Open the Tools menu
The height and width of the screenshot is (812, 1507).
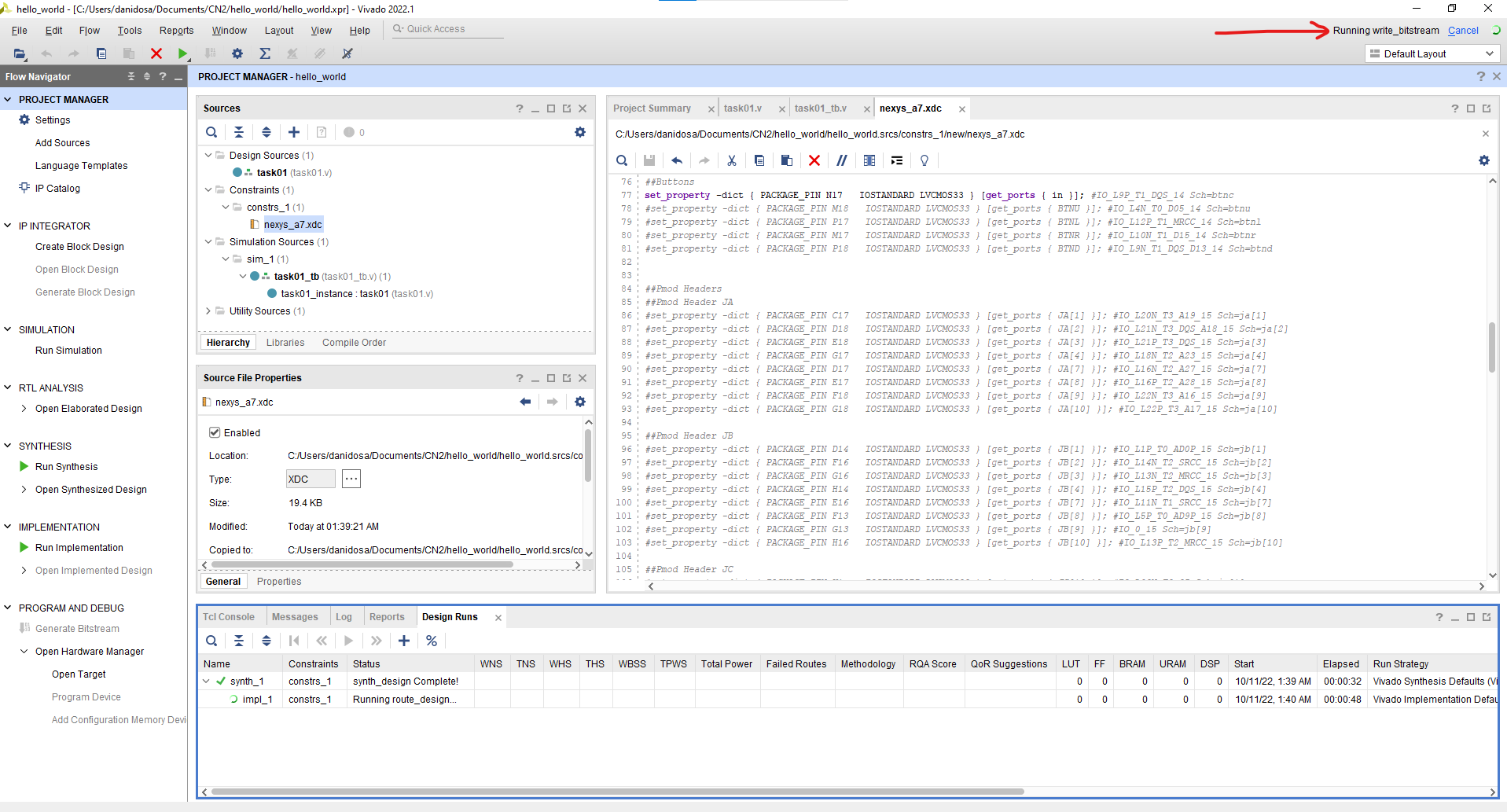(x=130, y=31)
